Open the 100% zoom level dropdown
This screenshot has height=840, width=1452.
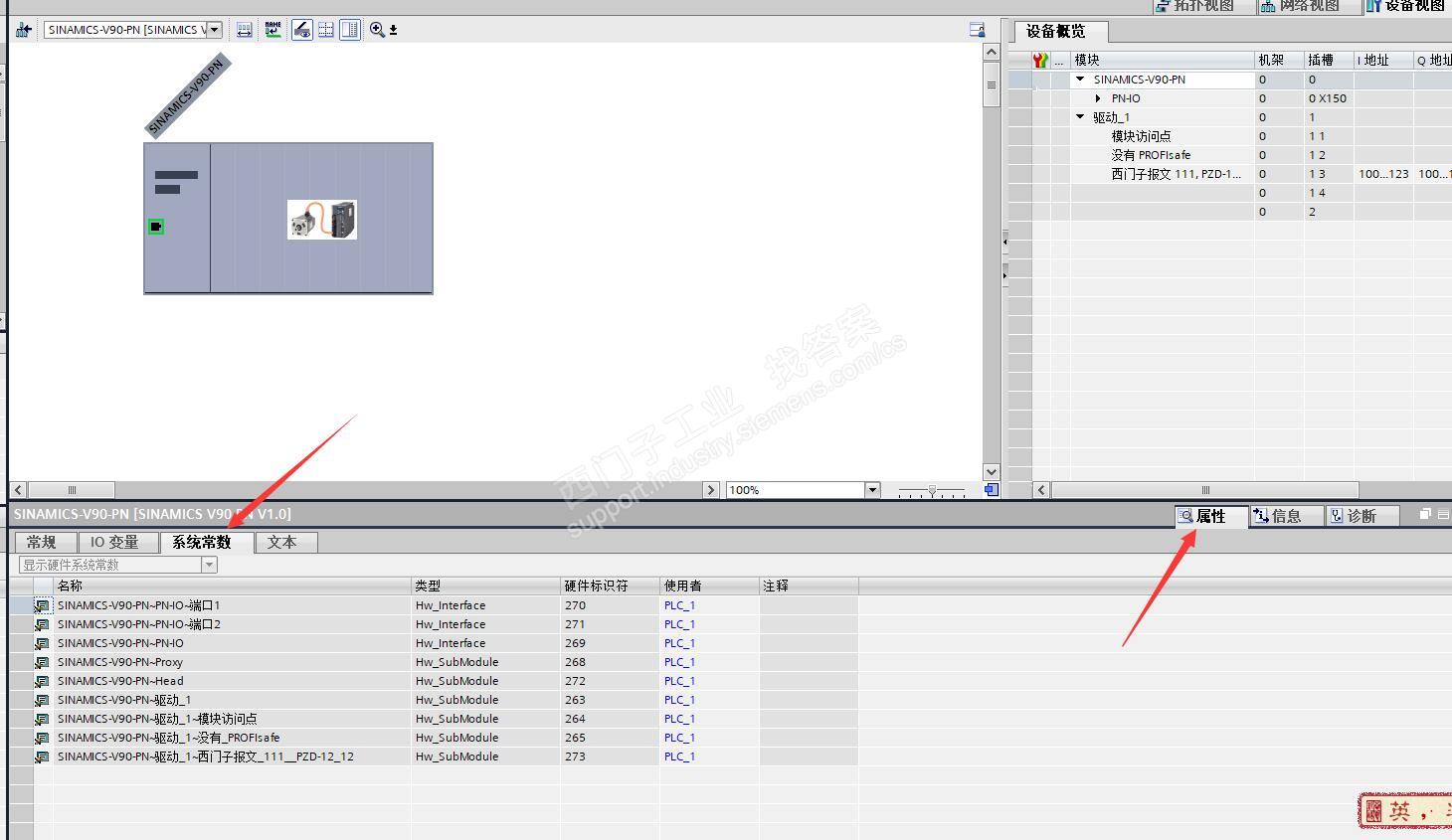tap(872, 489)
